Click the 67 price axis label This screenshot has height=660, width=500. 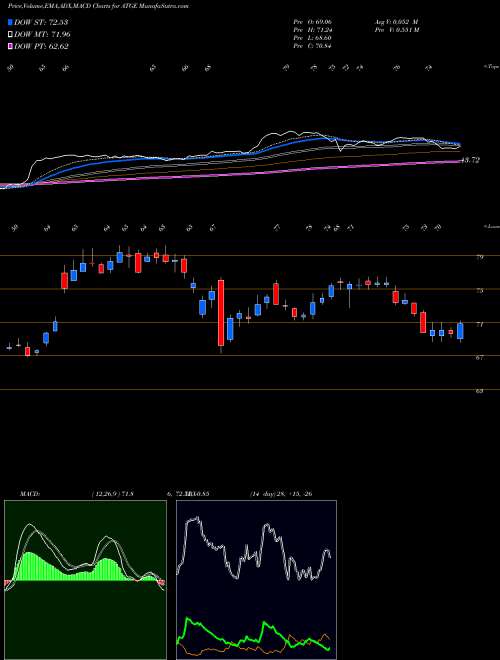tap(480, 357)
